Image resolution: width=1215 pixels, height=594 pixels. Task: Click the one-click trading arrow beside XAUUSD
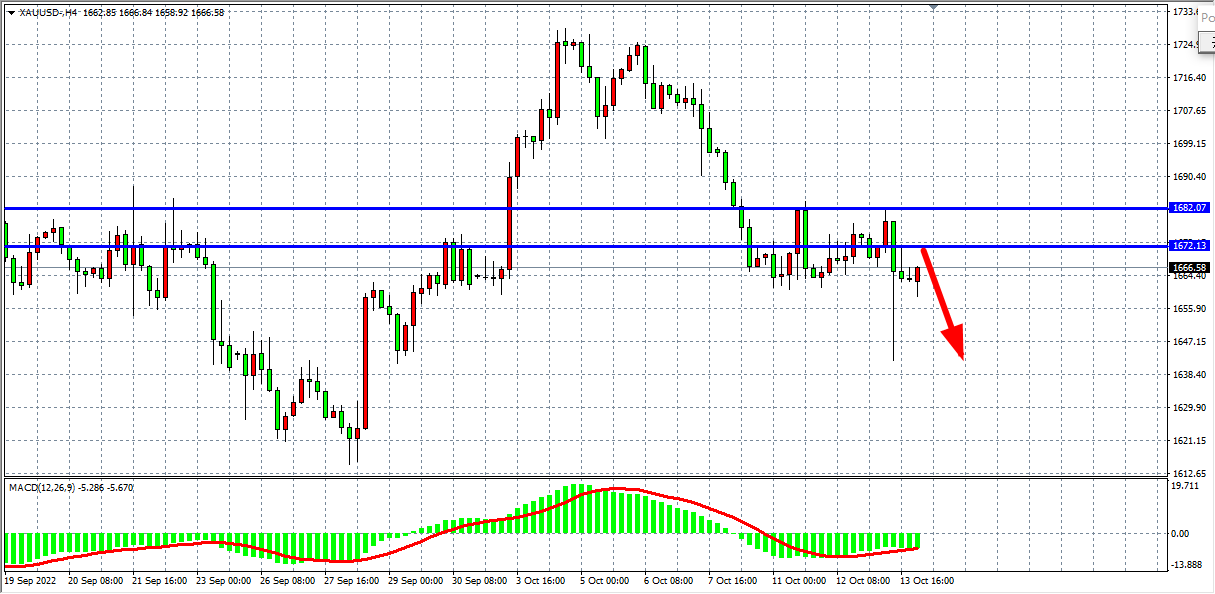pyautogui.click(x=10, y=12)
